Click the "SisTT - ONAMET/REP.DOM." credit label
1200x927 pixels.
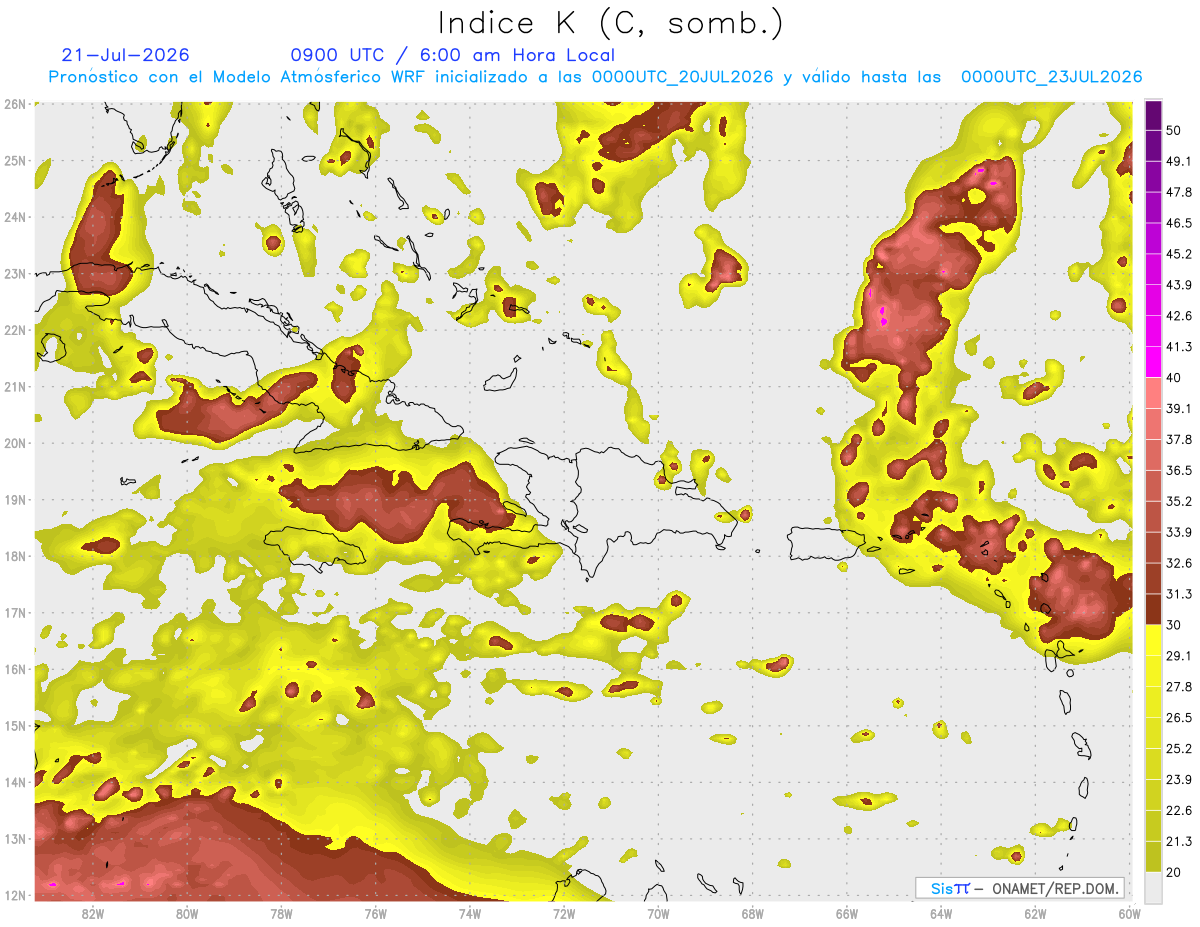tap(1020, 888)
